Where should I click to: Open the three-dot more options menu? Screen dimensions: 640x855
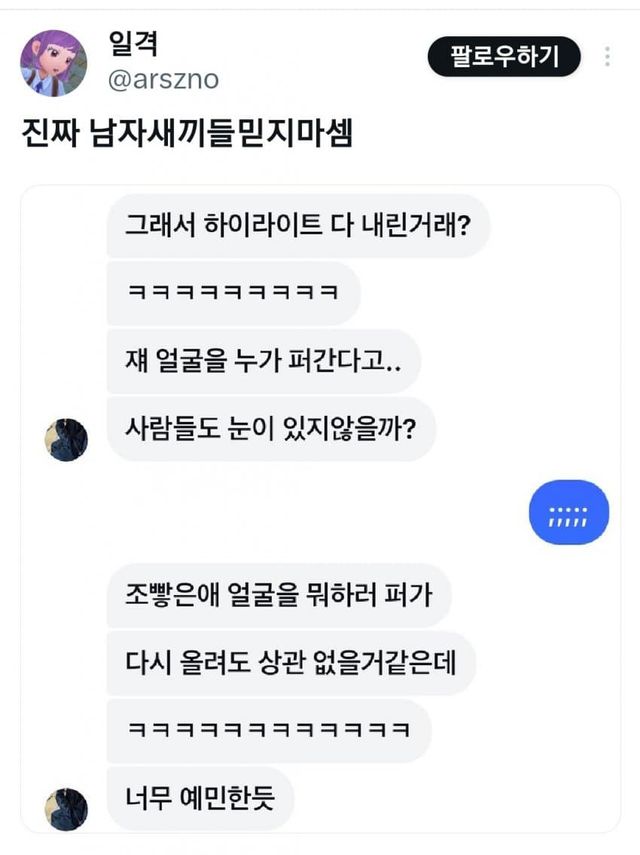[607, 56]
